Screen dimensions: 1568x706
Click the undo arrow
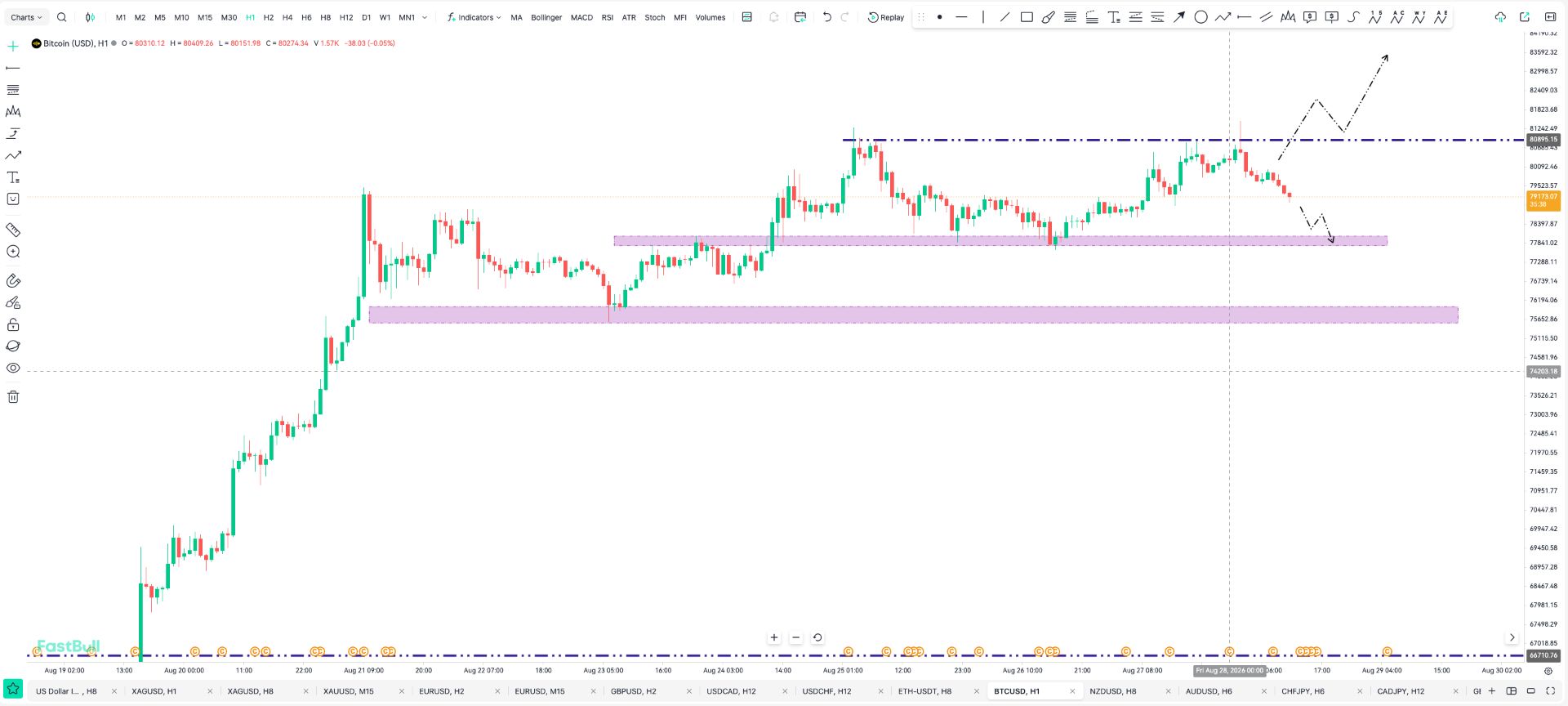(x=826, y=17)
